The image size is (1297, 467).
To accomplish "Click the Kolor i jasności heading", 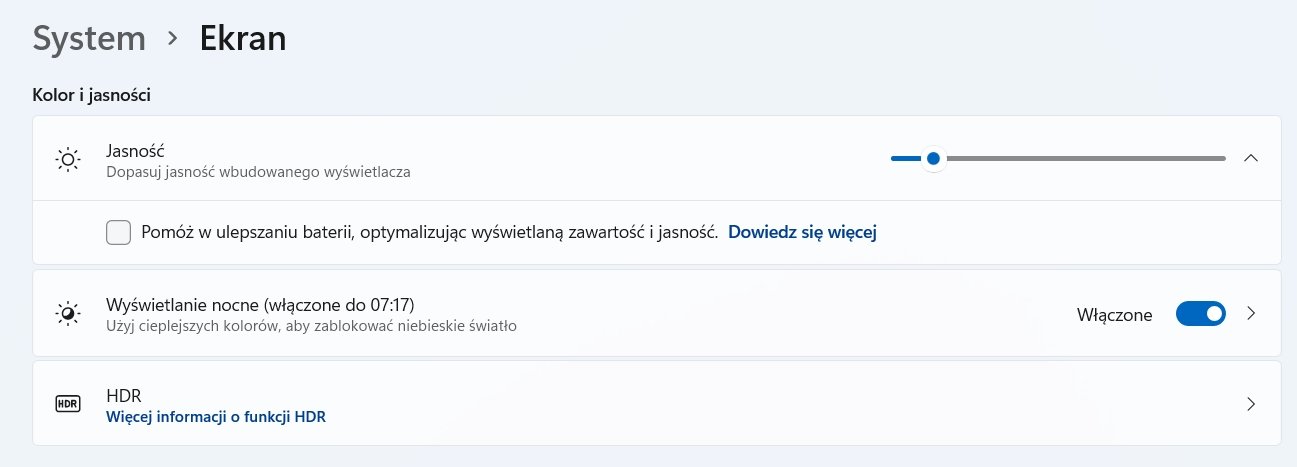I will click(92, 96).
